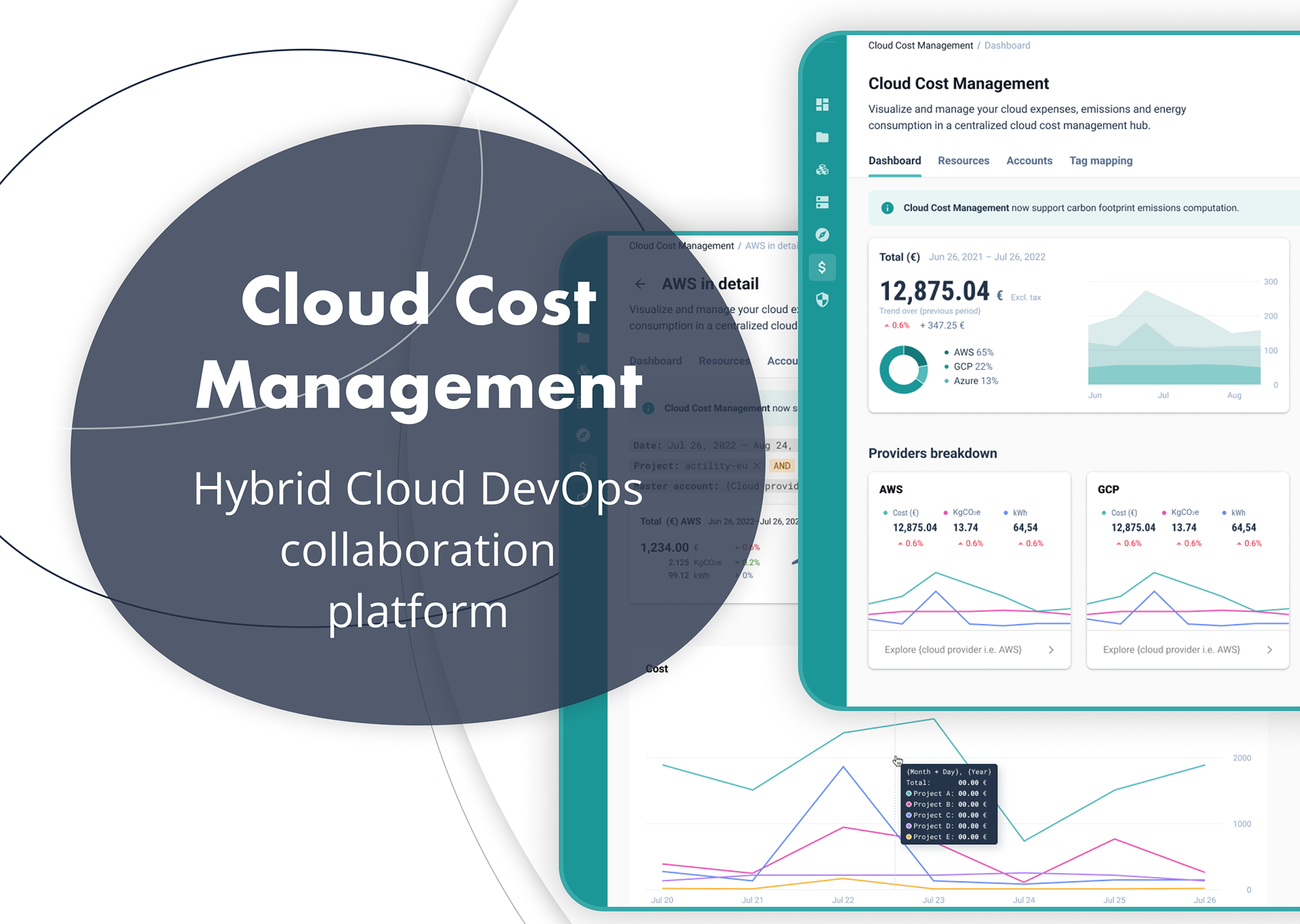Image resolution: width=1300 pixels, height=924 pixels.
Task: Click the AND filter operator tag
Action: pyautogui.click(x=782, y=466)
